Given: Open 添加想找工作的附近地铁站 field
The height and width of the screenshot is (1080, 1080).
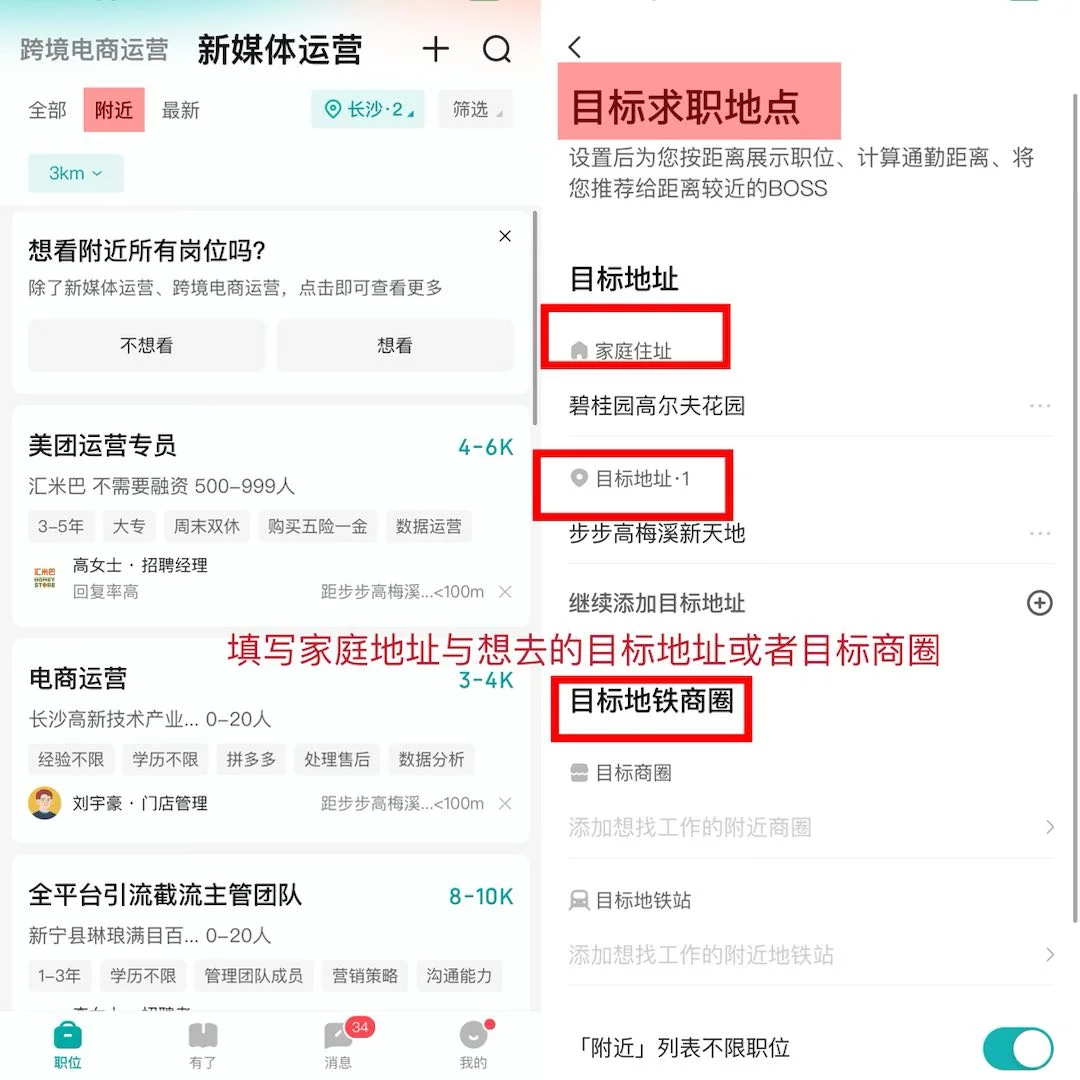Looking at the screenshot, I should 811,955.
